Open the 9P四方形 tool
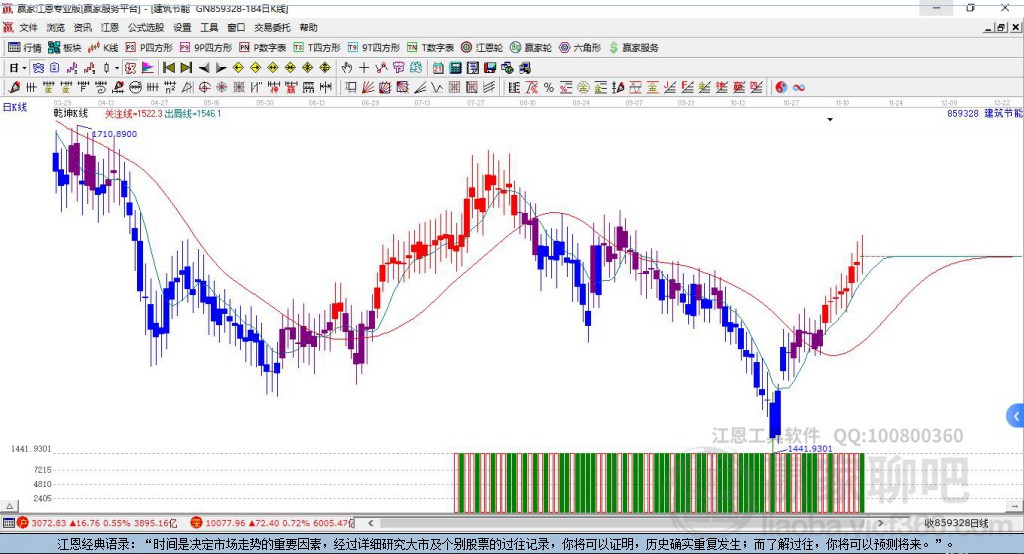This screenshot has width=1024, height=554. click(x=206, y=48)
